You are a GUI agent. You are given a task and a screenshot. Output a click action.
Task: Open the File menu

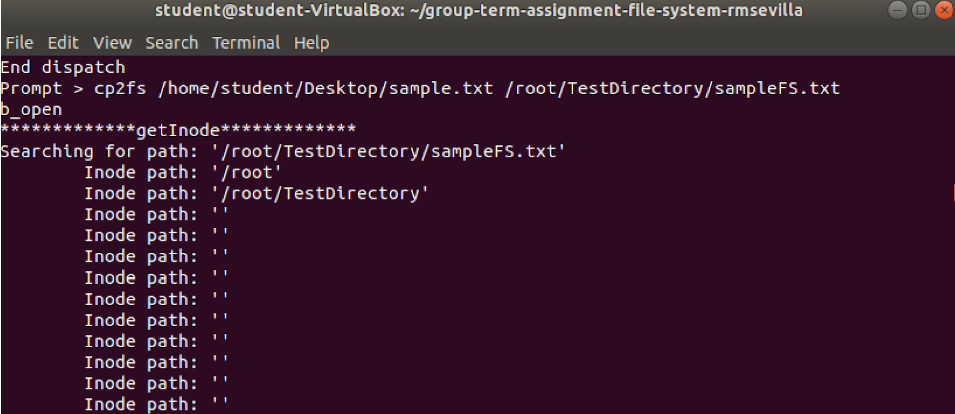point(19,43)
